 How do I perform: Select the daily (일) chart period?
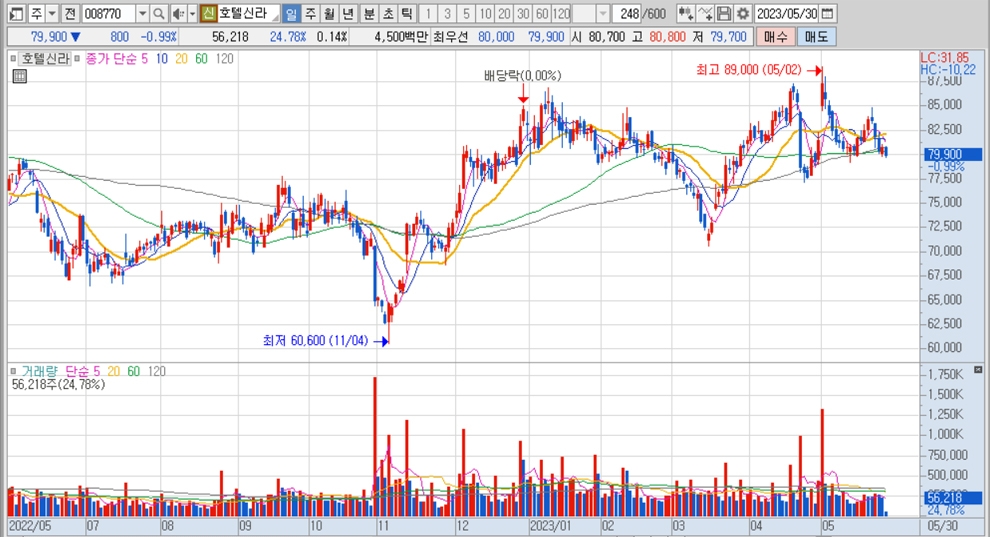[290, 14]
